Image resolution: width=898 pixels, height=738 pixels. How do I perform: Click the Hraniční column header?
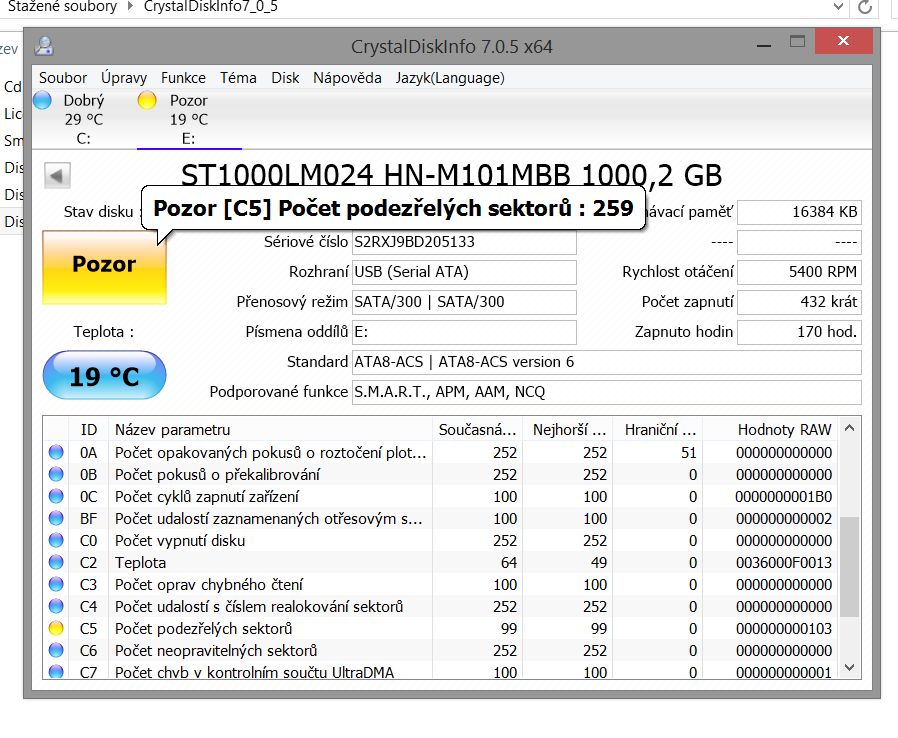(657, 429)
